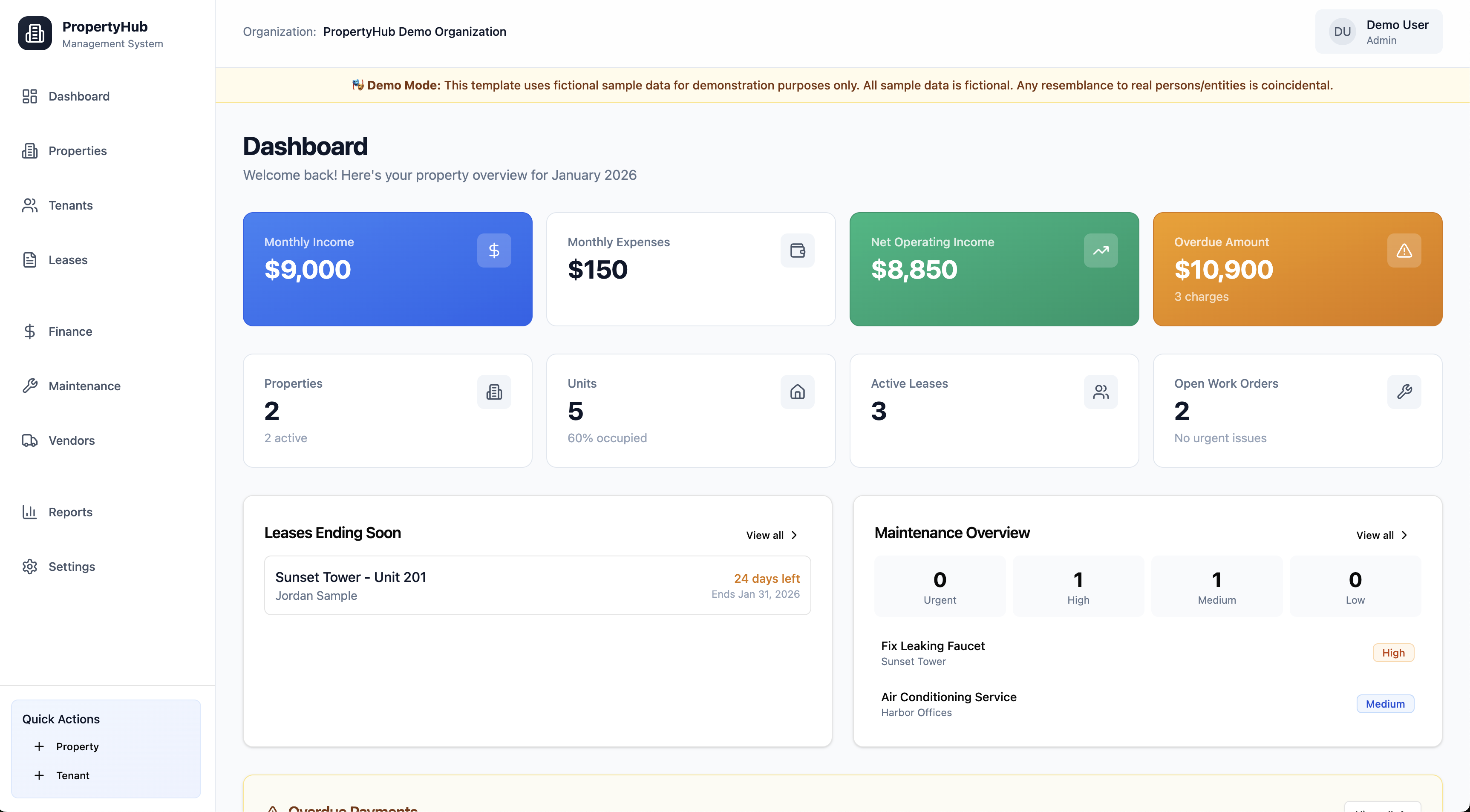Open the Tenants section
Image resolution: width=1470 pixels, height=812 pixels.
pyautogui.click(x=107, y=205)
